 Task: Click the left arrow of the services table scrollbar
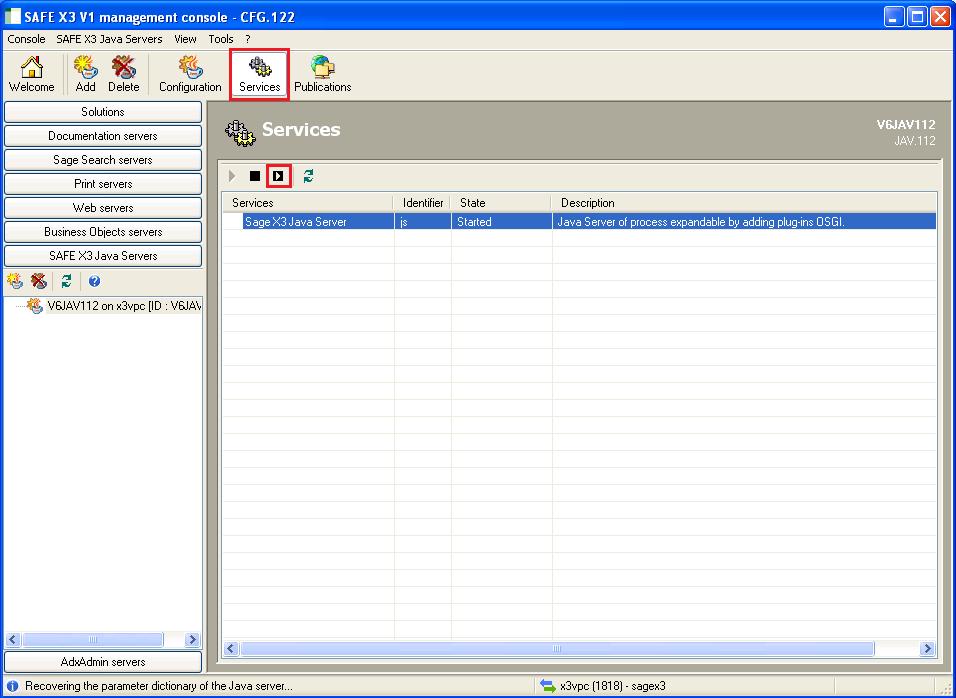click(x=231, y=649)
